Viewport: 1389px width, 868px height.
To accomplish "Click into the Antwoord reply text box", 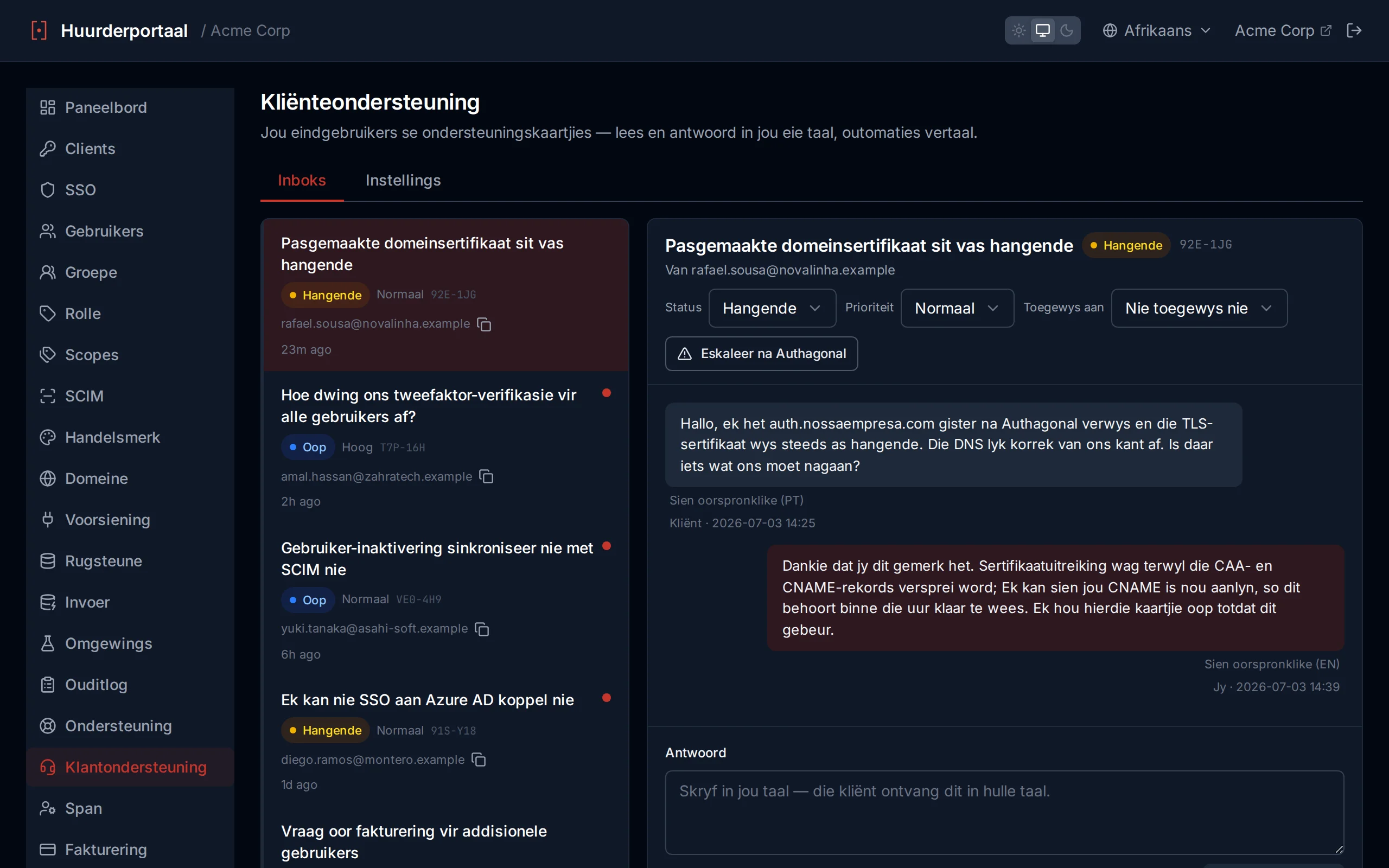I will pos(1004,812).
